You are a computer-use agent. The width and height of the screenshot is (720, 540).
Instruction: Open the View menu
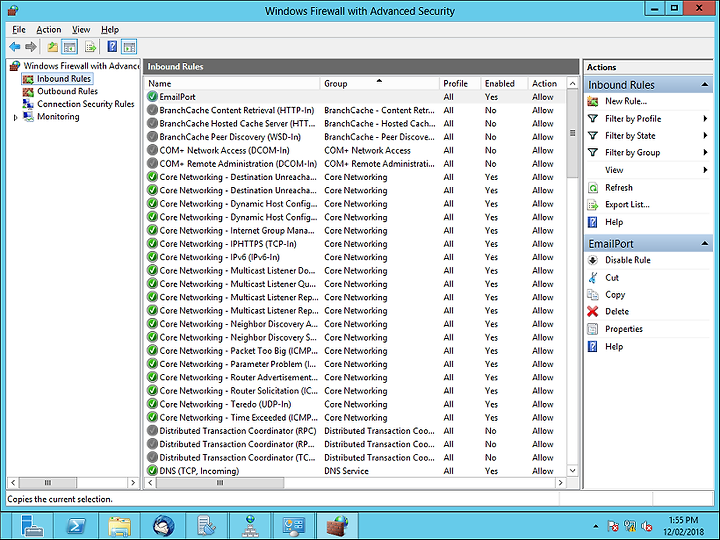[81, 29]
